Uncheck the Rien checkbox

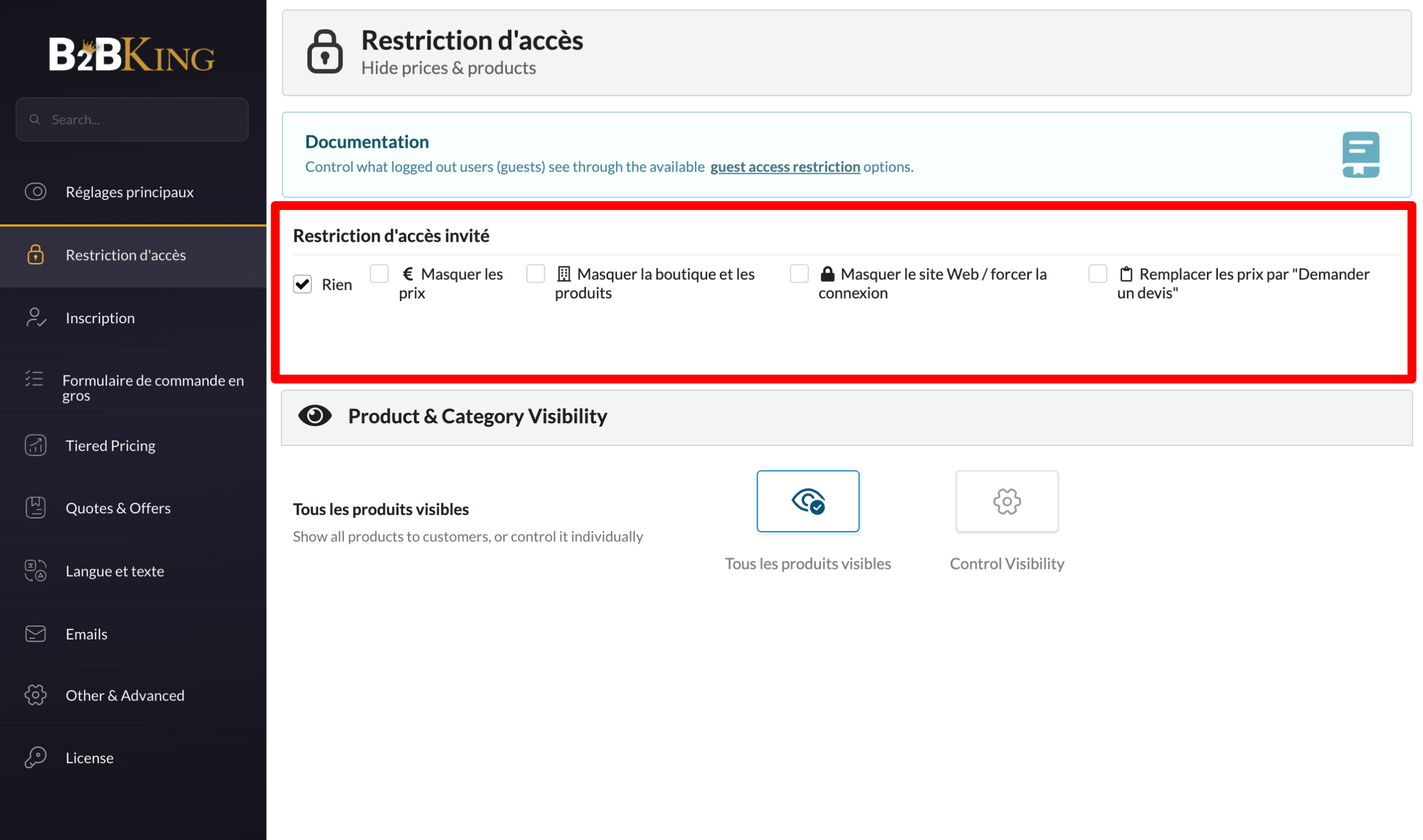pyautogui.click(x=302, y=283)
